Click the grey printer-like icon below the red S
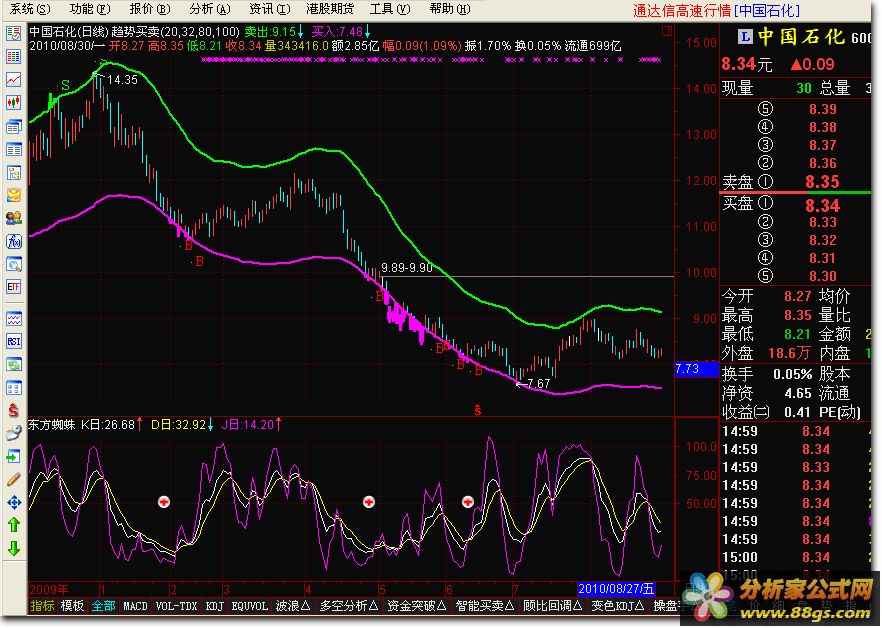 click(14, 433)
